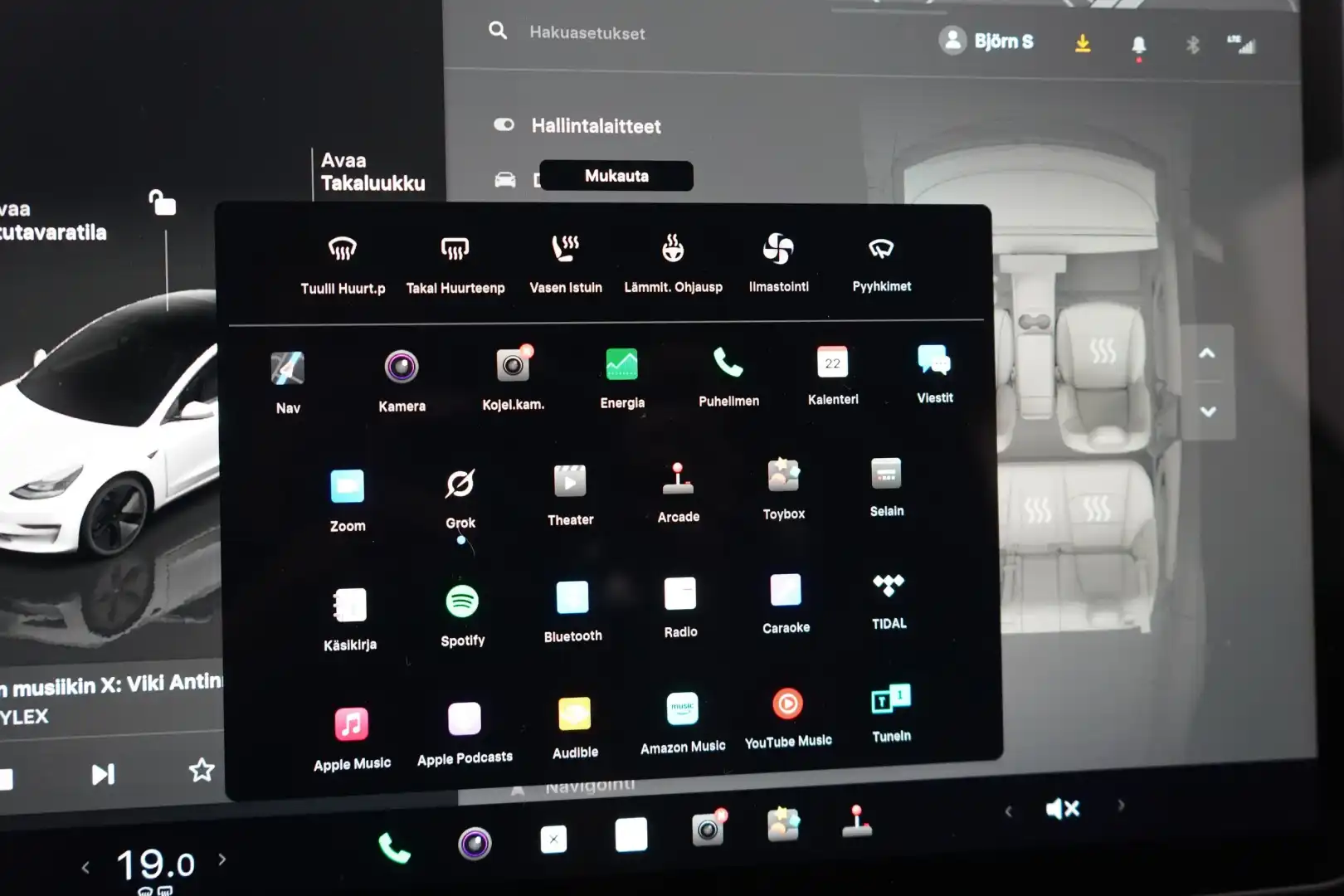Open the TuneIn app
1344x896 pixels.
click(891, 713)
